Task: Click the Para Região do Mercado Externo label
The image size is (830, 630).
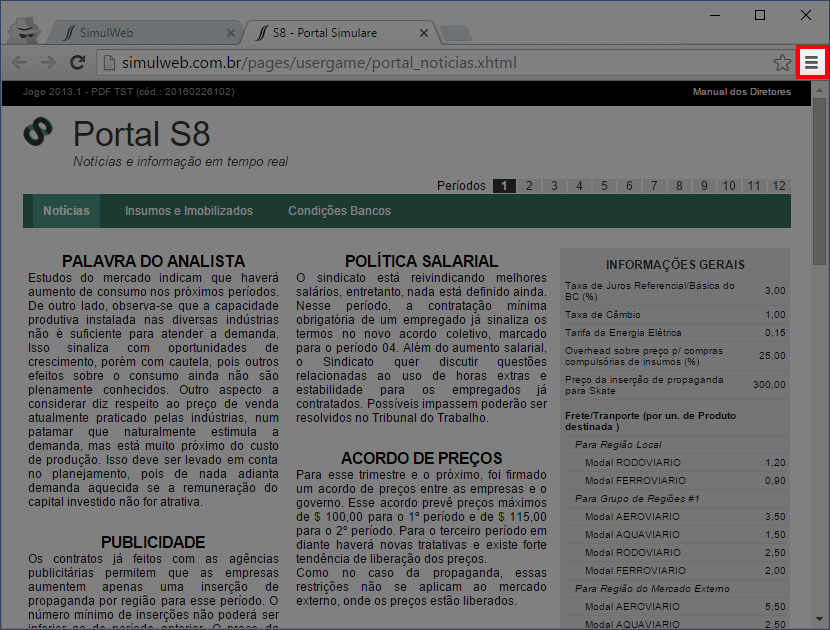Action: tap(652, 589)
